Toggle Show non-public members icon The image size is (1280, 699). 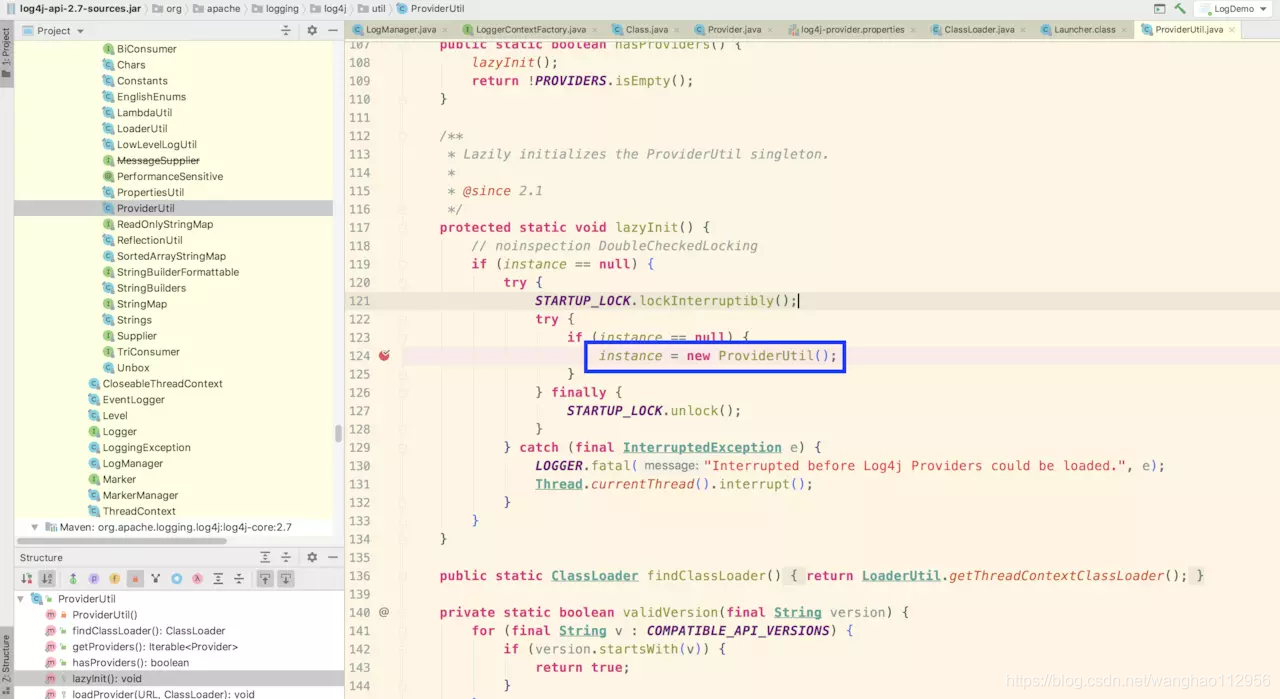tap(135, 578)
